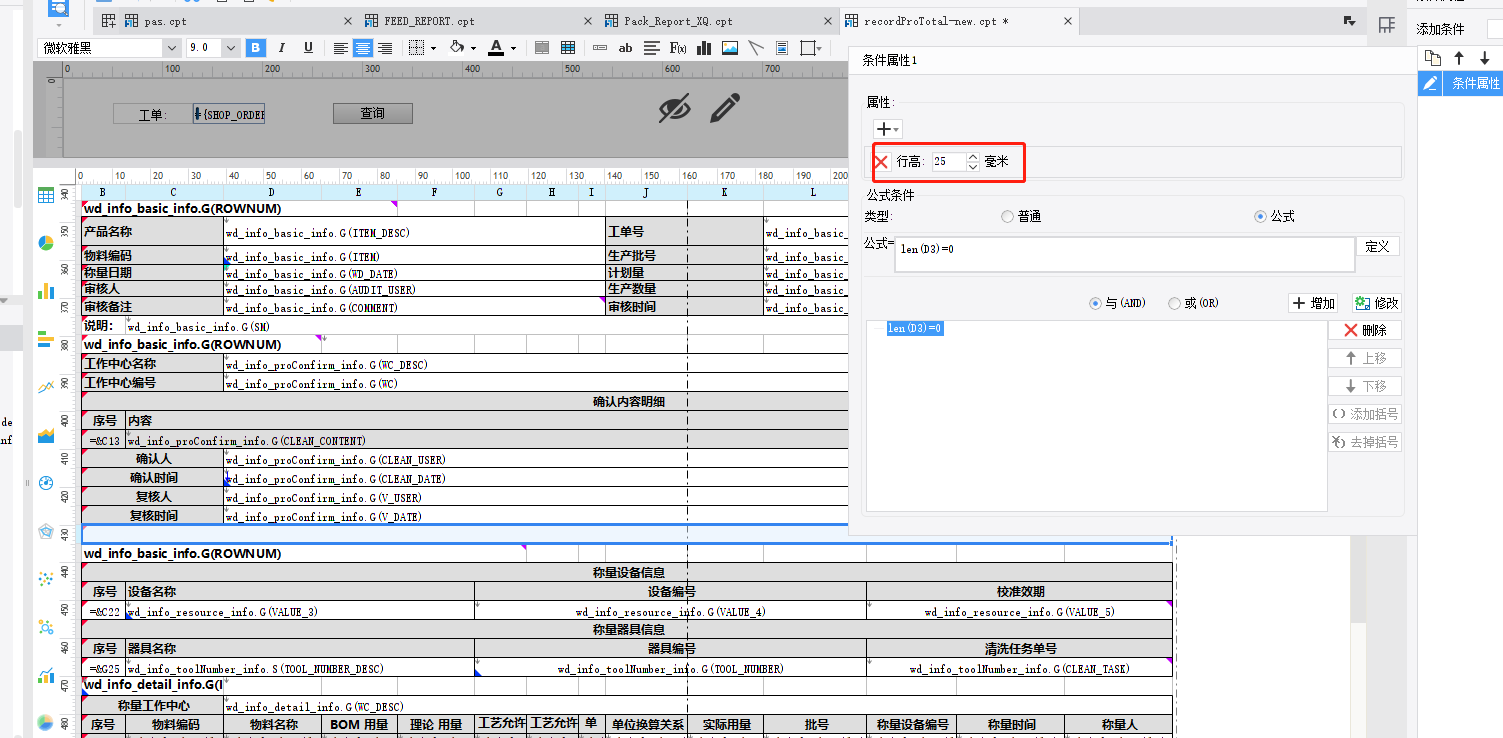Remove the 行高 property with red X
This screenshot has width=1503, height=738.
point(882,161)
